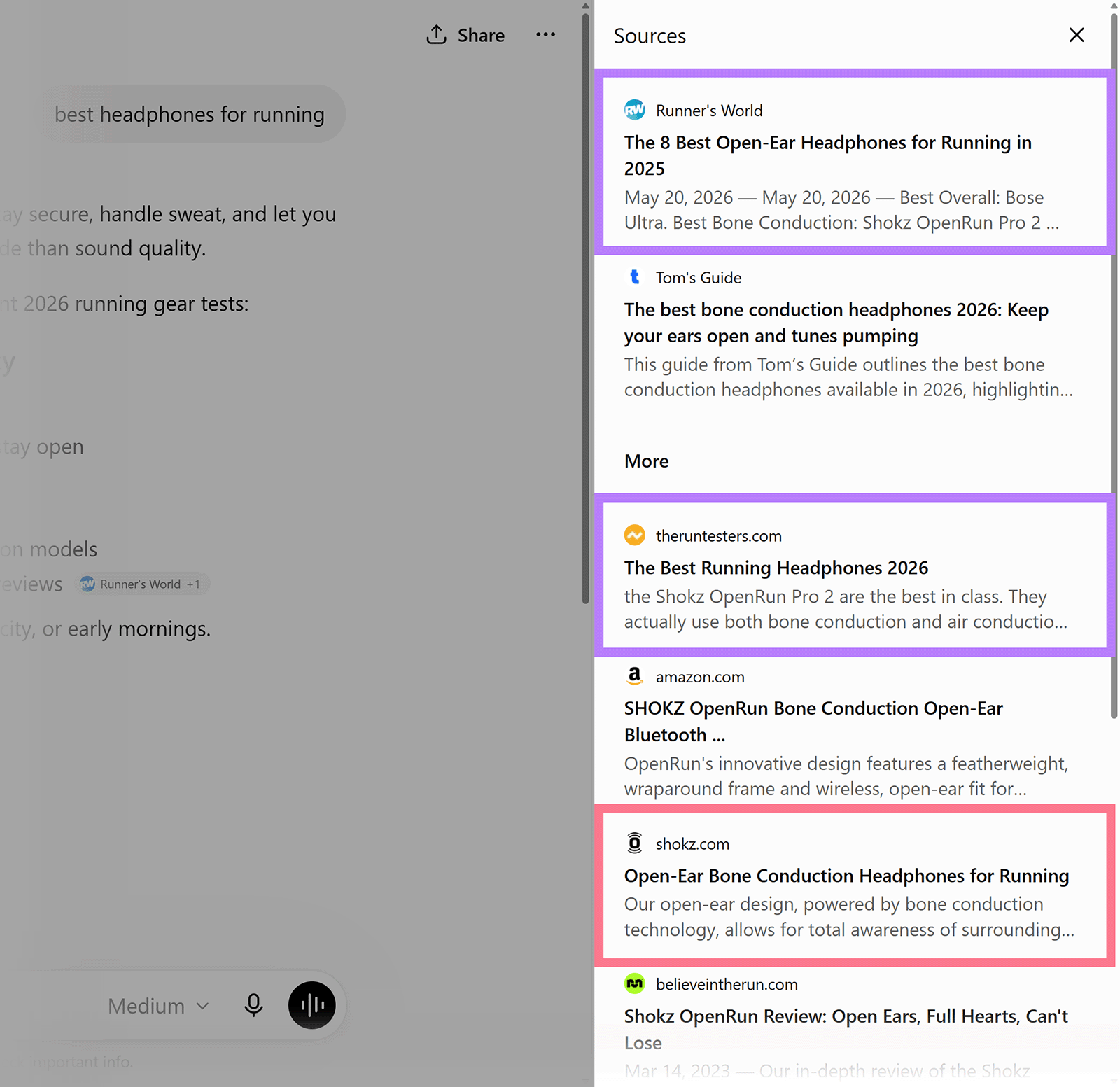Viewport: 1120px width, 1087px height.
Task: Click the chat area vertical scrollbar
Action: click(x=586, y=308)
